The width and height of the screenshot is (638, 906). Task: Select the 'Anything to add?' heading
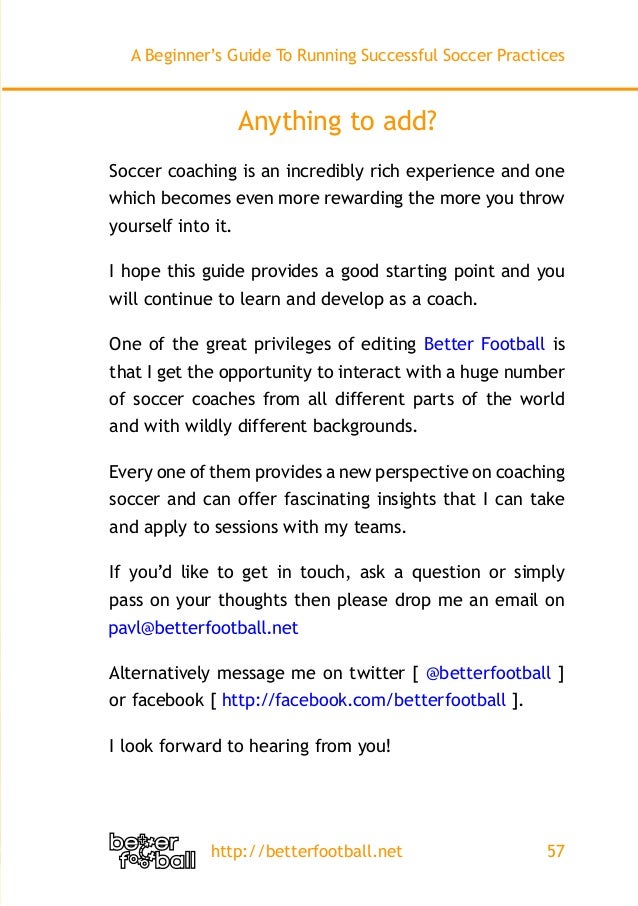[337, 122]
